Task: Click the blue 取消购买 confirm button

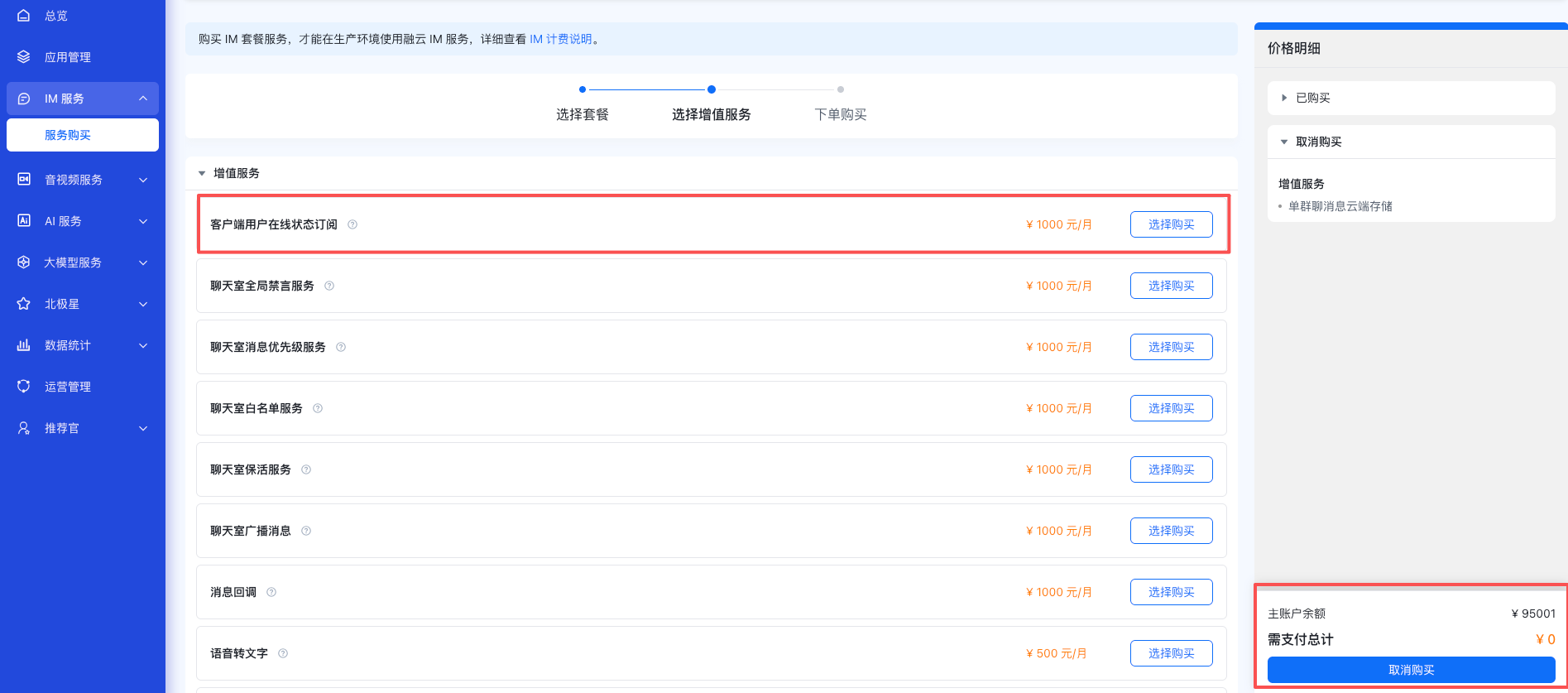Action: (x=1412, y=670)
